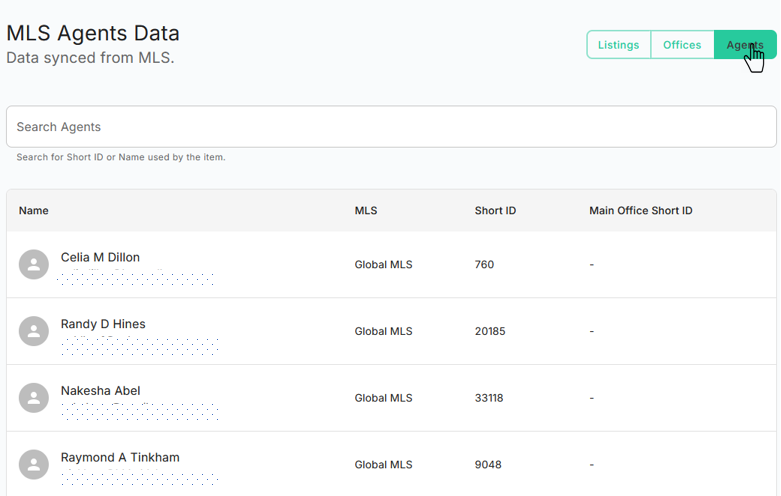Click the Name column header

pyautogui.click(x=34, y=211)
